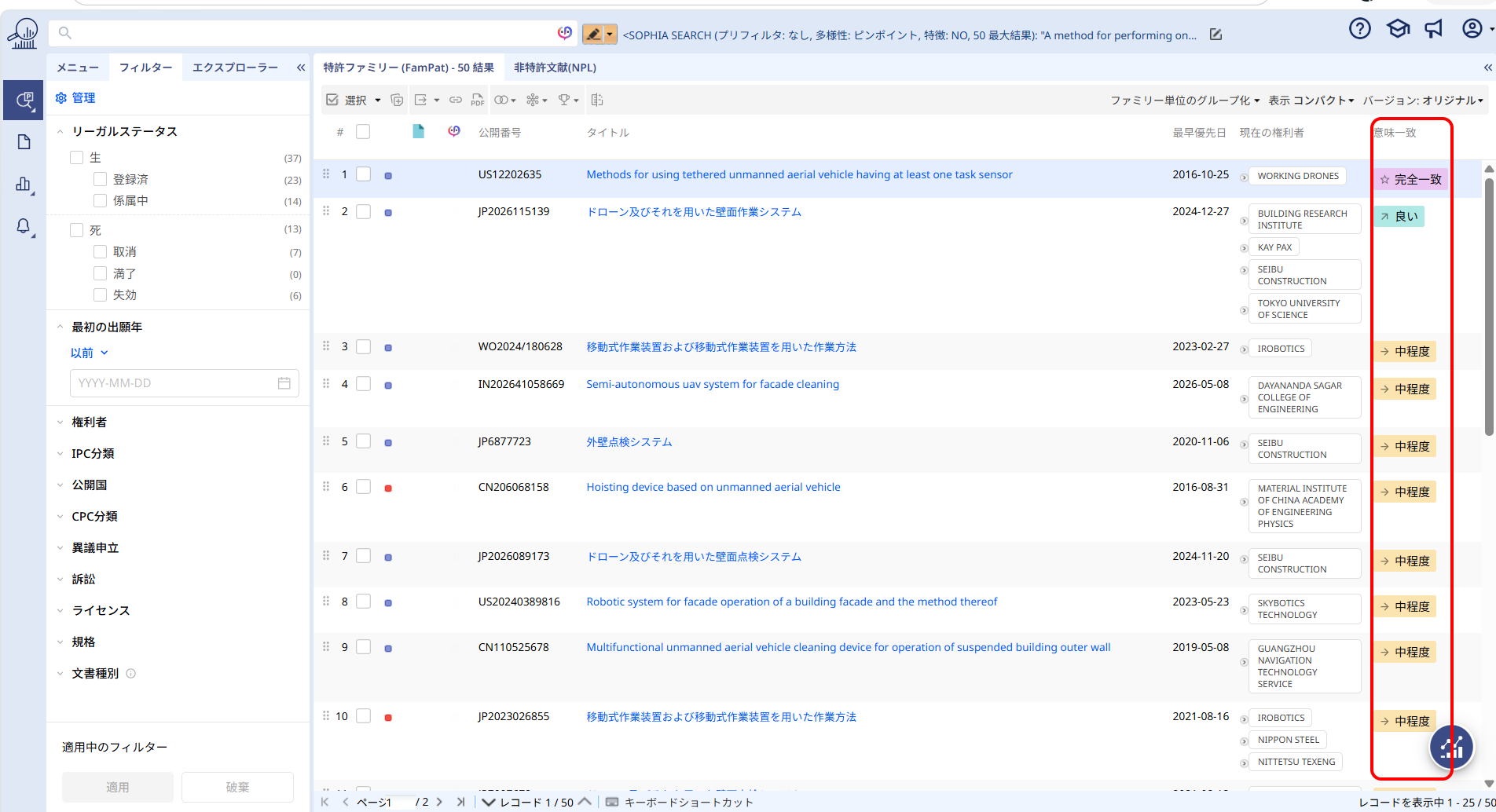Click the WORKING DRONES assignee tag
This screenshot has width=1496, height=812.
click(x=1297, y=176)
